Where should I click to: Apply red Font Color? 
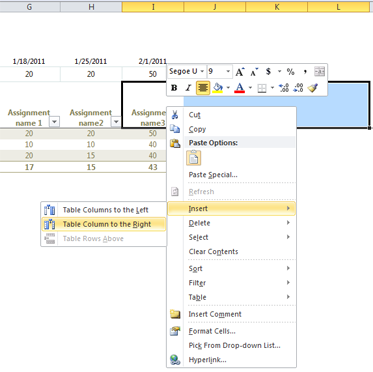click(x=240, y=88)
